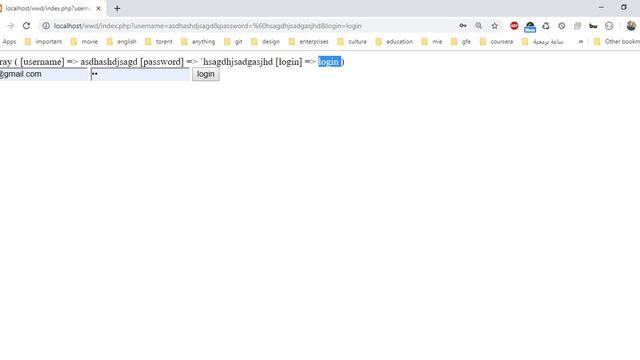The width and height of the screenshot is (640, 360).
Task: Open the education bookmarks folder
Action: click(394, 42)
